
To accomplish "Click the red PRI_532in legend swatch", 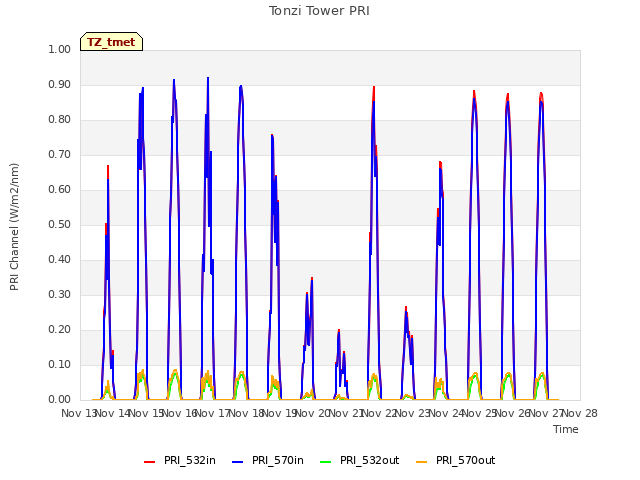I will [x=150, y=462].
